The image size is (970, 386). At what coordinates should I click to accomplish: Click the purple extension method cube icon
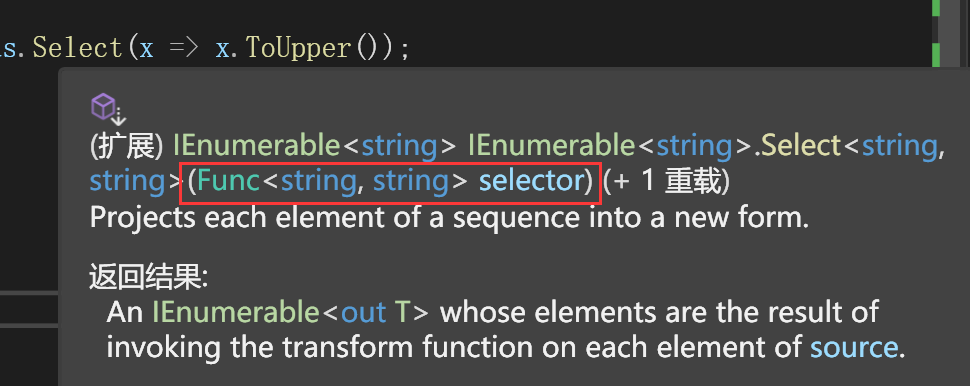tap(108, 109)
